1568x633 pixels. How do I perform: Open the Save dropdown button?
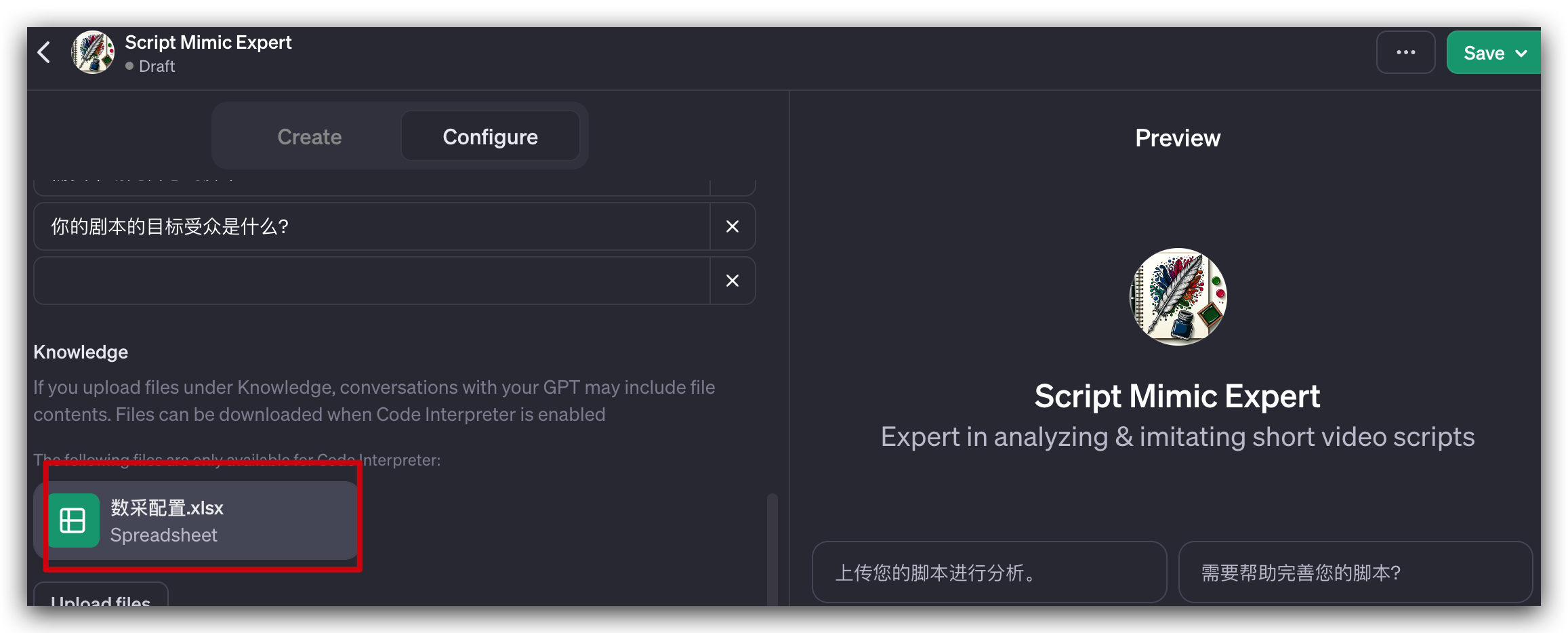click(x=1494, y=52)
